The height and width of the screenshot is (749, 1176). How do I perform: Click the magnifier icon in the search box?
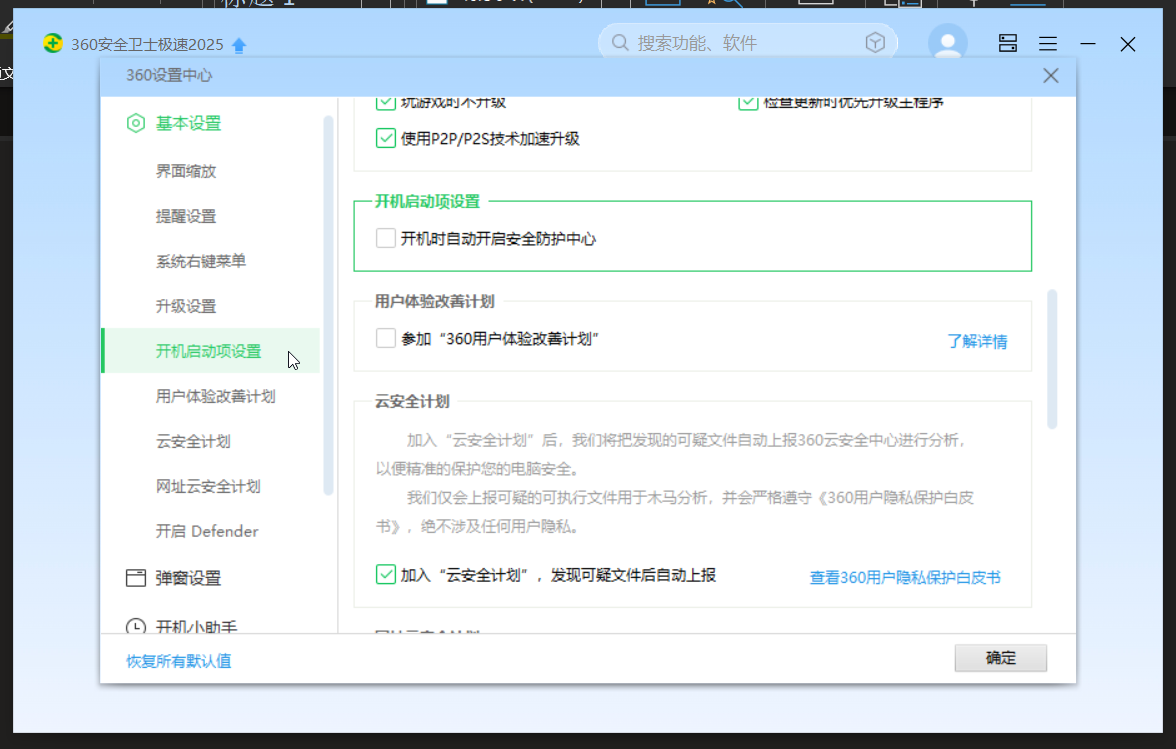pos(620,43)
